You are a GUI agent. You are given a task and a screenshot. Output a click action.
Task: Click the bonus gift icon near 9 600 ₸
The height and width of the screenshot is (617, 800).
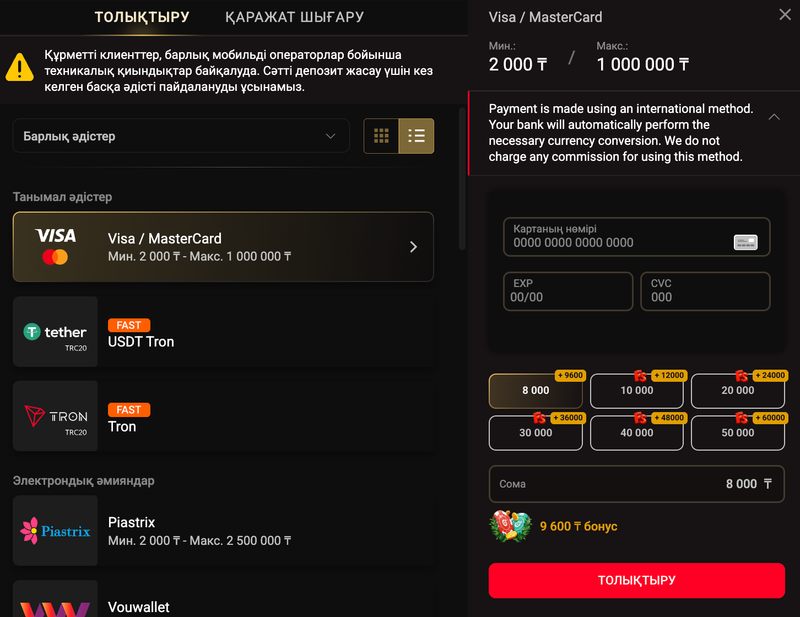(x=511, y=526)
